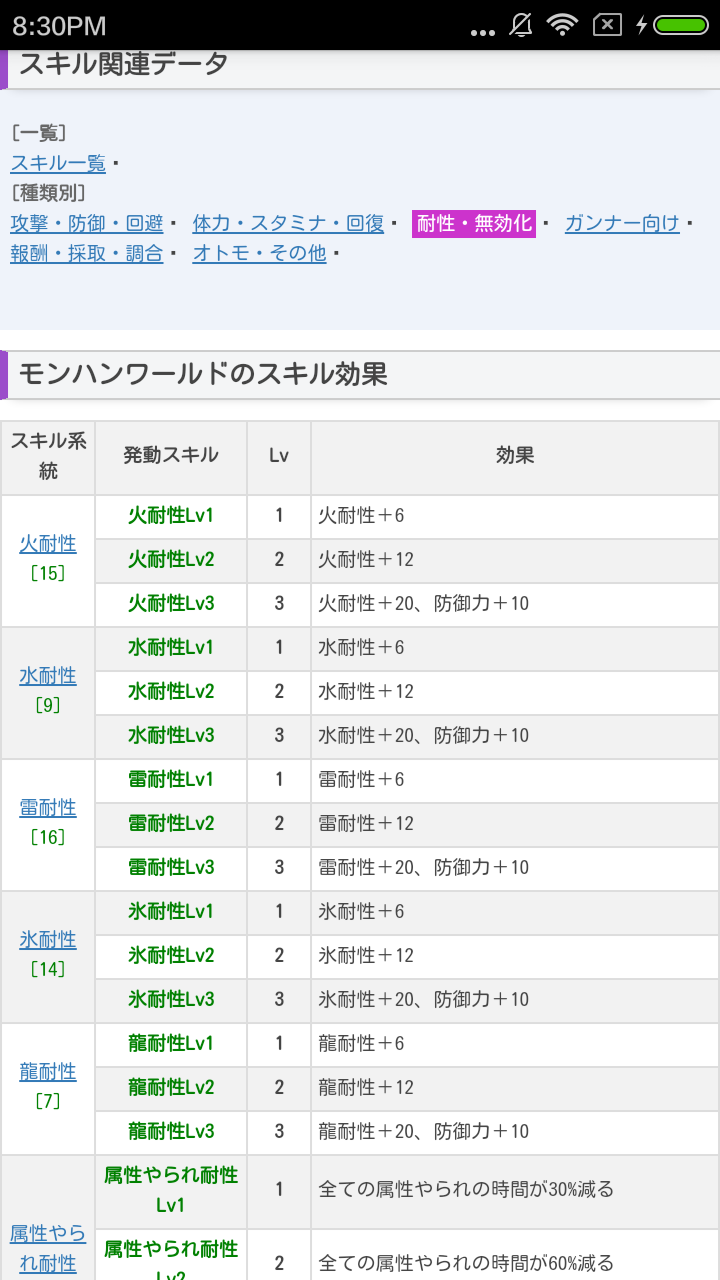
Task: Click the 雷耐性＋12 effect text
Action: pyautogui.click(x=366, y=824)
